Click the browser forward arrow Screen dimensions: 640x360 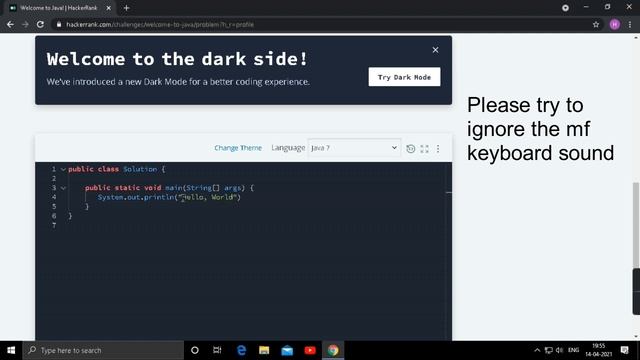(x=25, y=24)
